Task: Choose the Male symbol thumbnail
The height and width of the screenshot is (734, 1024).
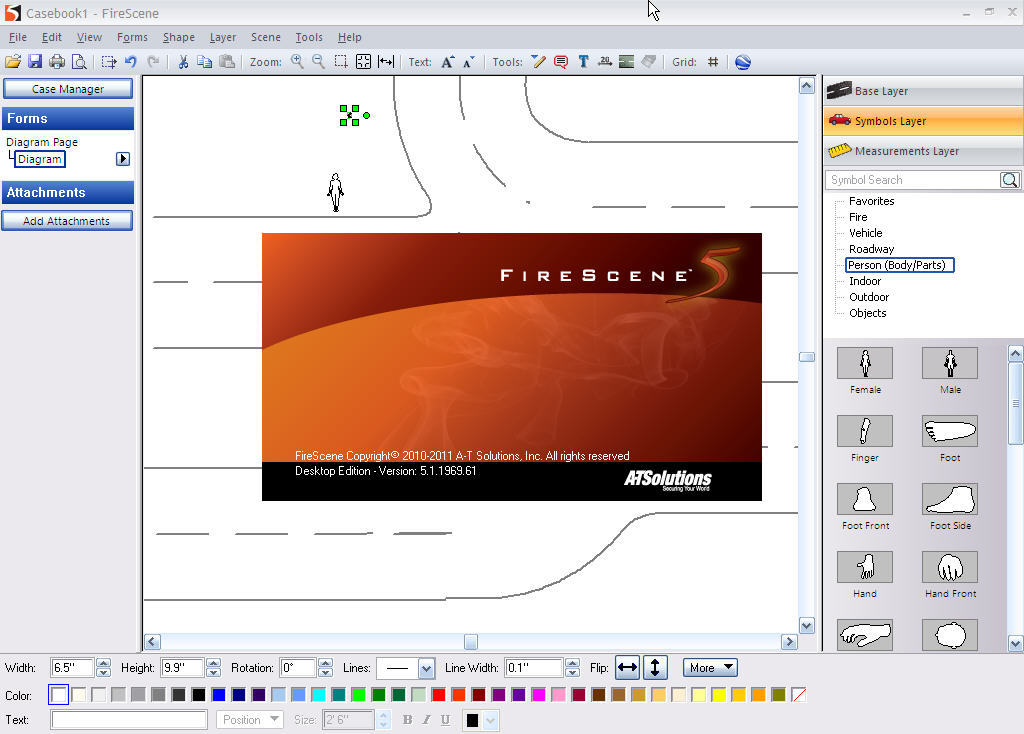Action: 950,363
